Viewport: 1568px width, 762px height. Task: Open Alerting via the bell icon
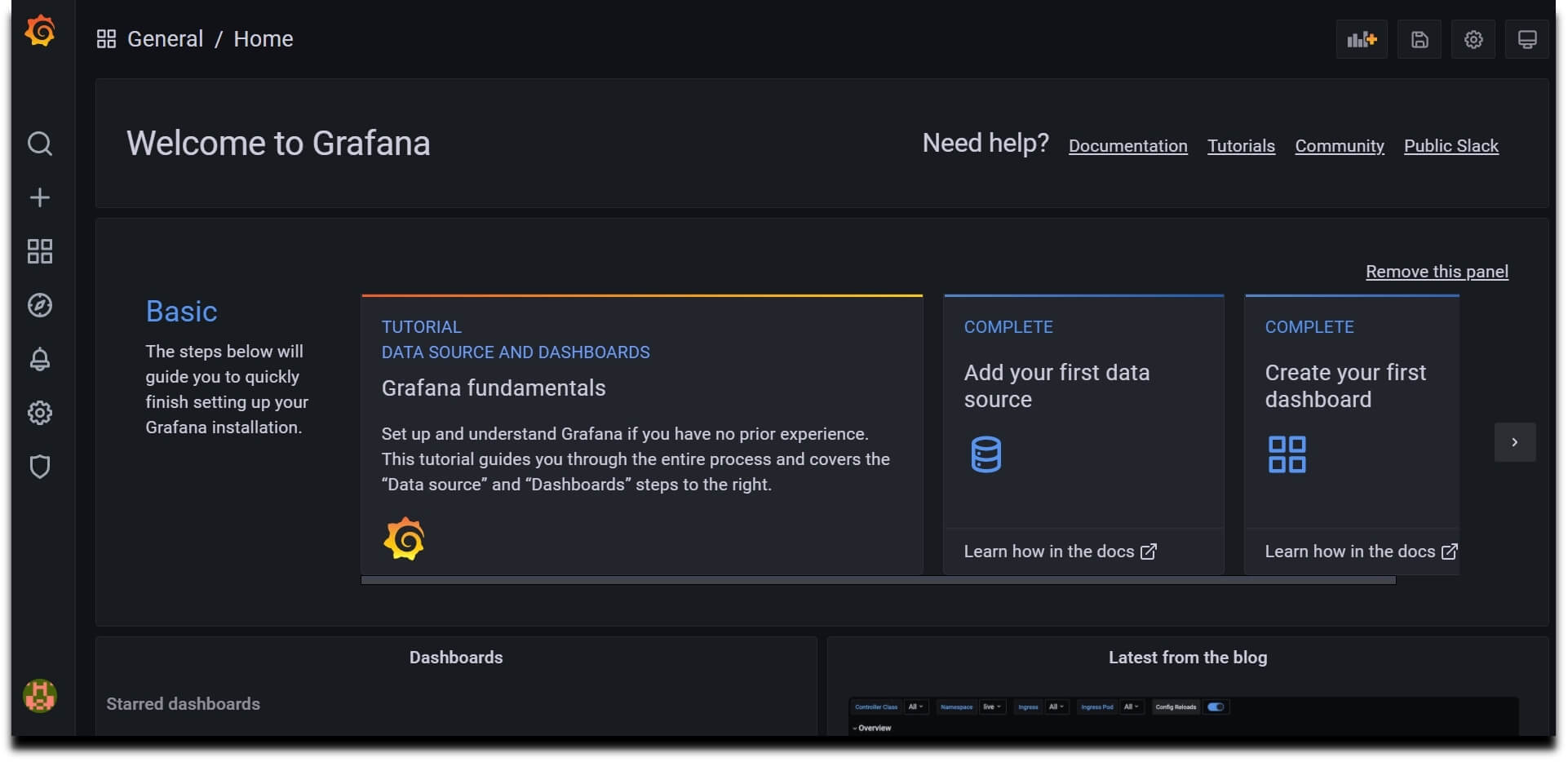point(39,359)
